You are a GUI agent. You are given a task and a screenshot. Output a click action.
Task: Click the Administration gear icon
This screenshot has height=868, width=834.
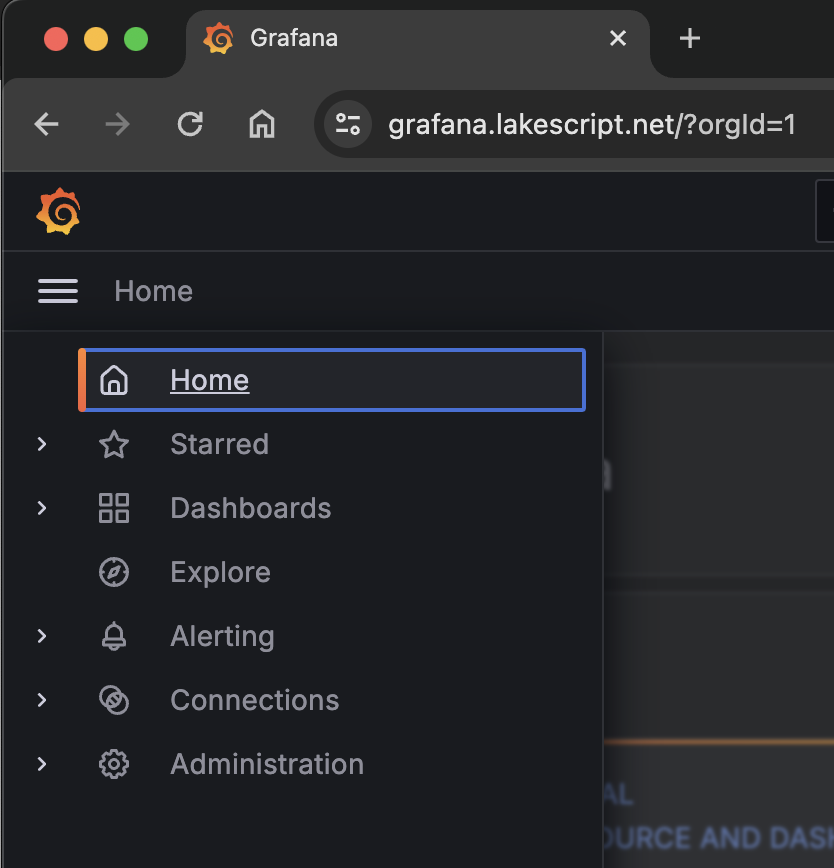pyautogui.click(x=114, y=764)
